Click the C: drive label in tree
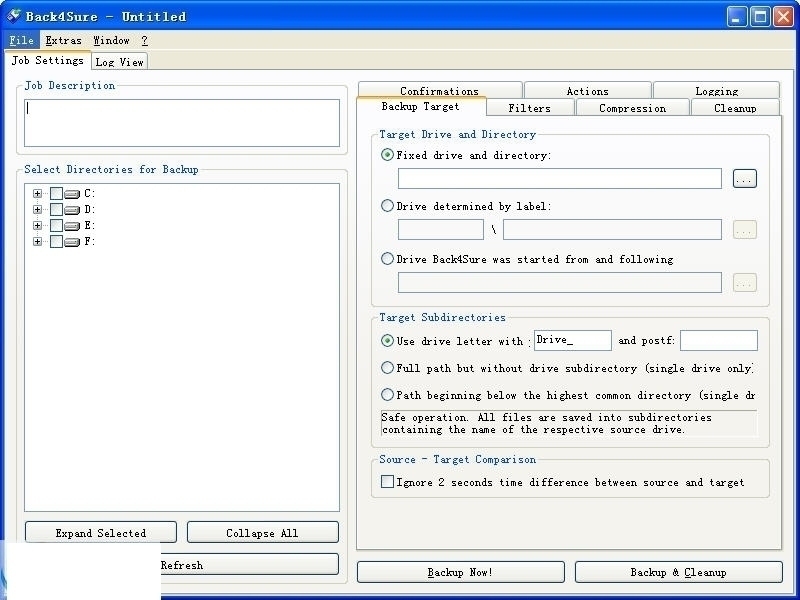This screenshot has width=800, height=600. (x=90, y=193)
